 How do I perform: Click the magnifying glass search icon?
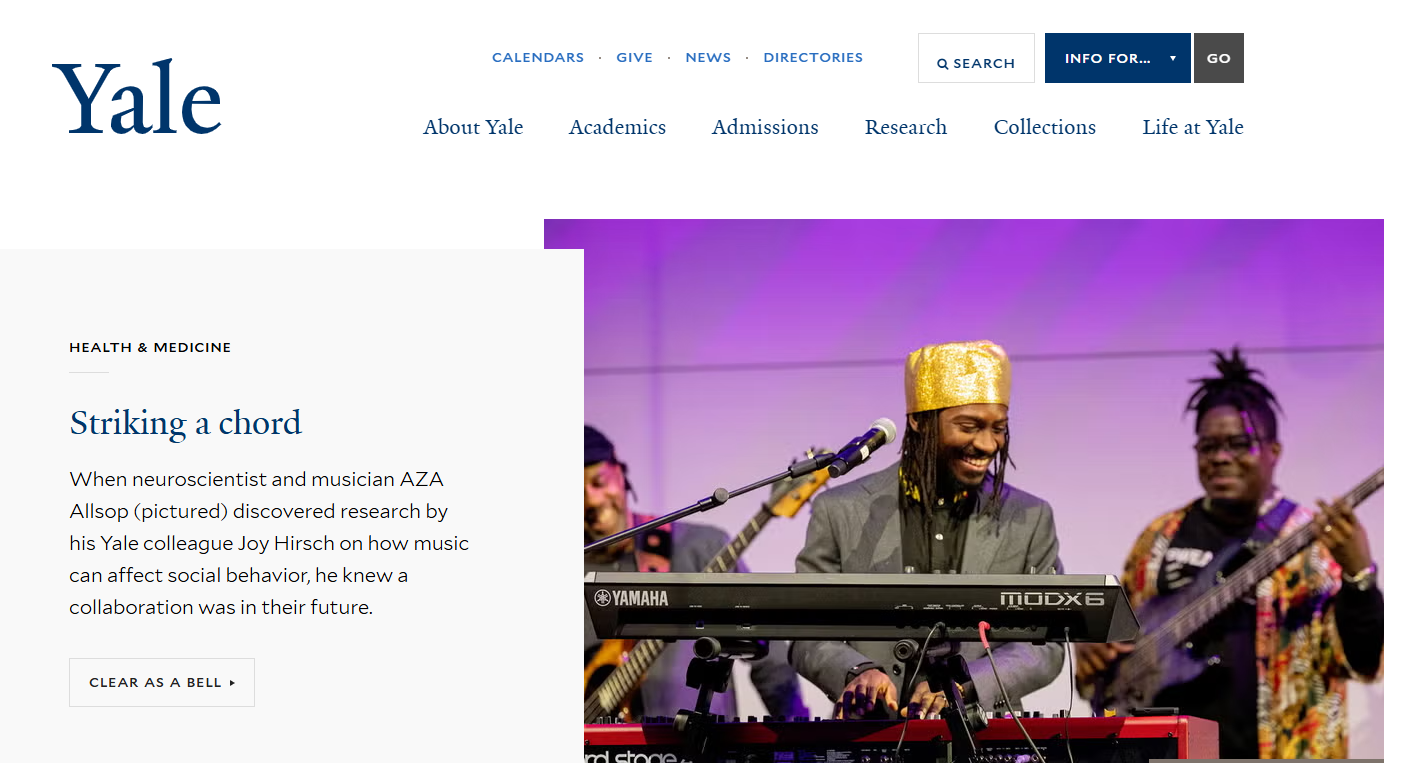point(942,64)
